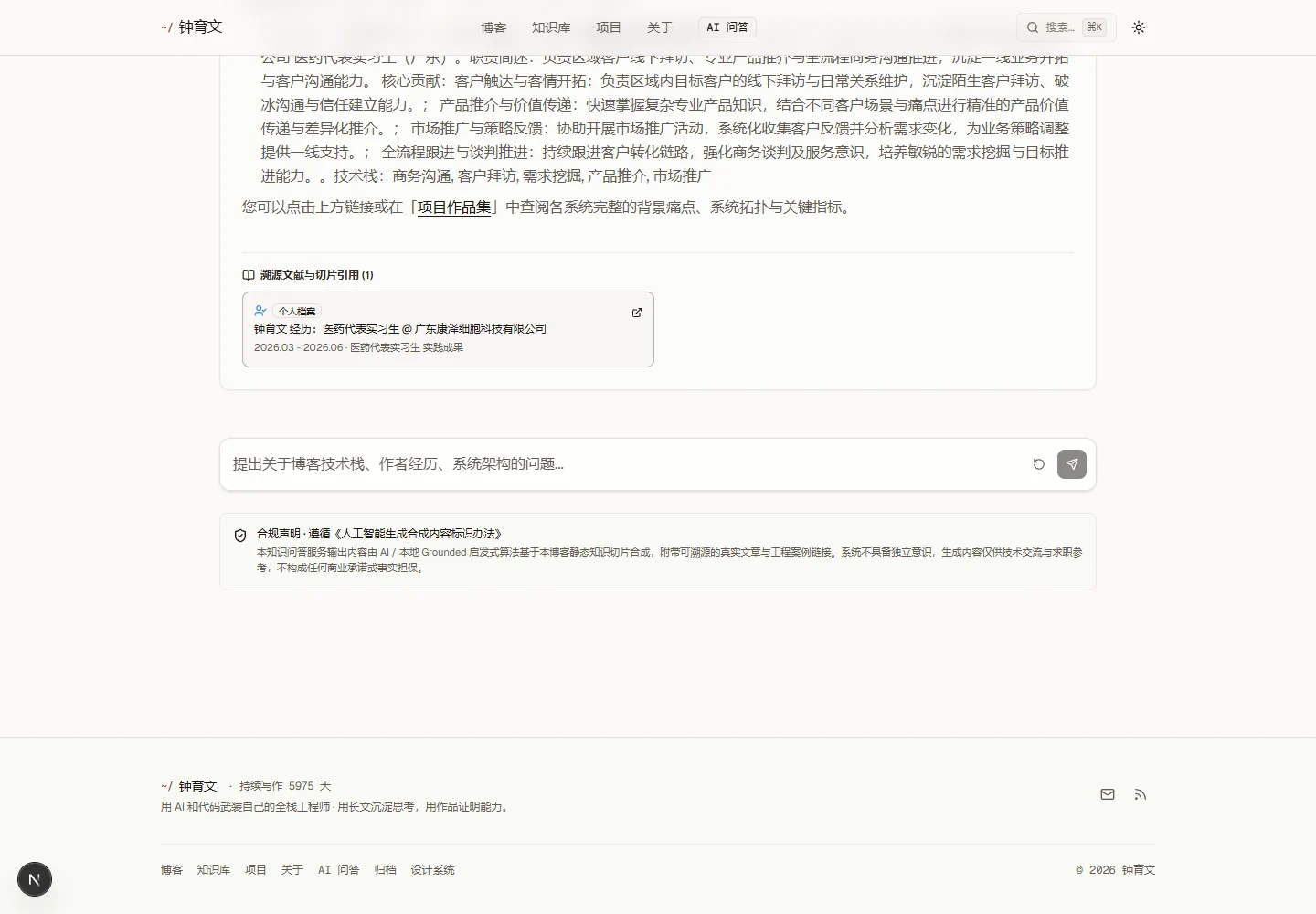
Task: Click the ⌘K shortcut badge in search
Action: coord(1094,27)
